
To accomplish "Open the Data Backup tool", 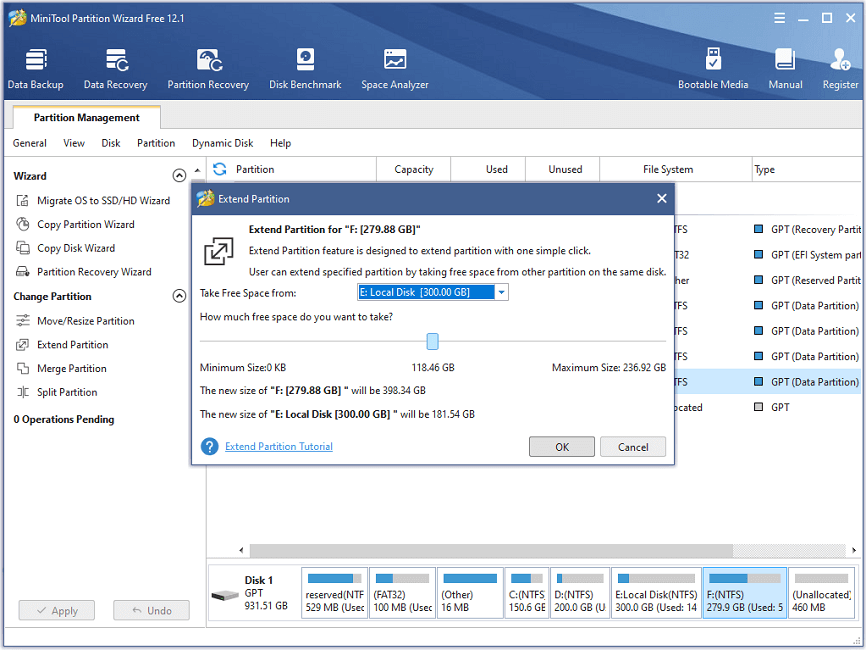I will [x=36, y=68].
